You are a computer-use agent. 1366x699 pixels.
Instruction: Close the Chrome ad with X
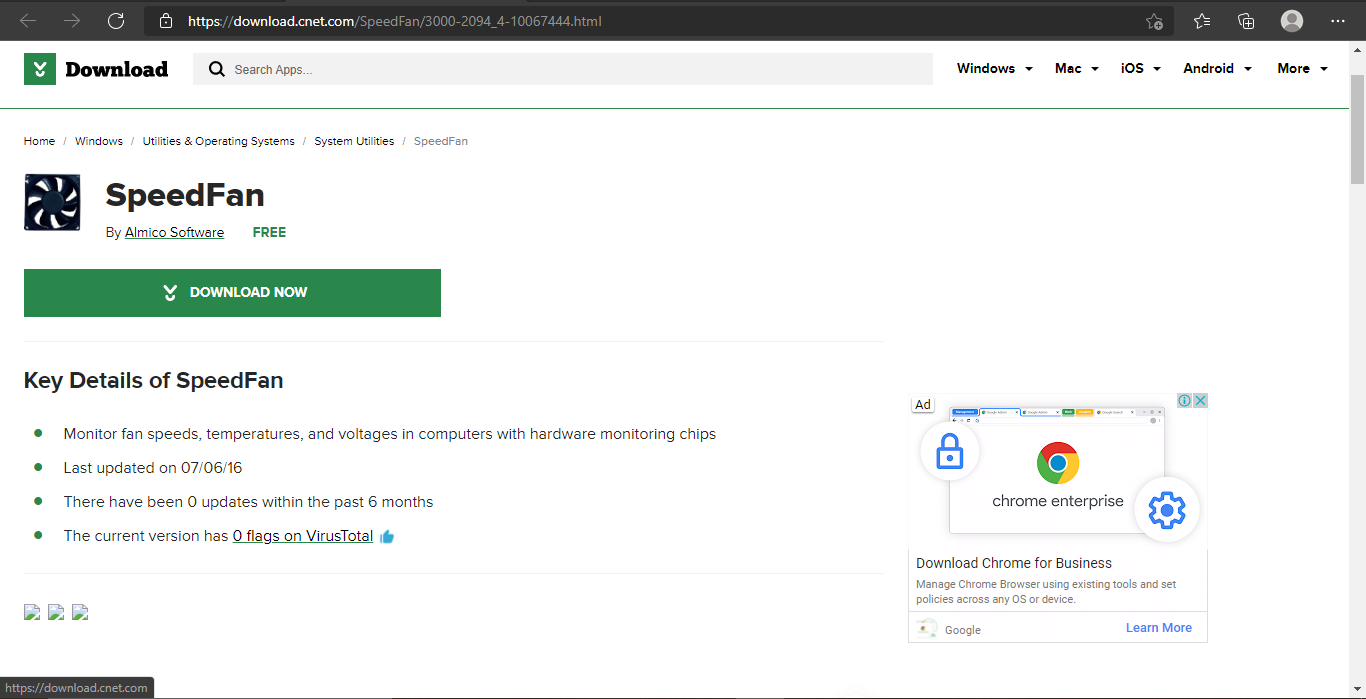[1200, 400]
